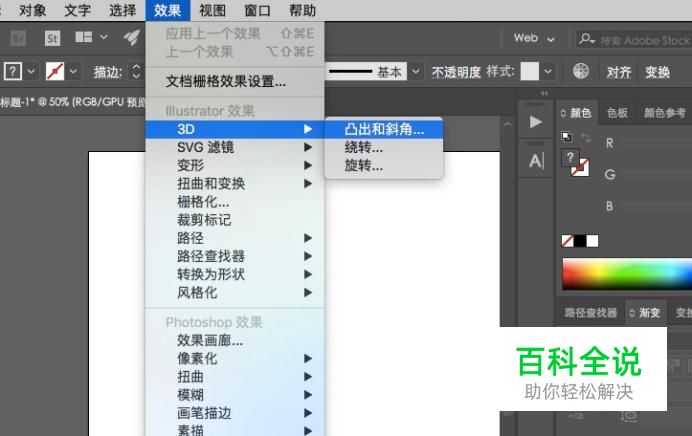Highlight the 3D menu item
692x436 pixels.
[235, 129]
